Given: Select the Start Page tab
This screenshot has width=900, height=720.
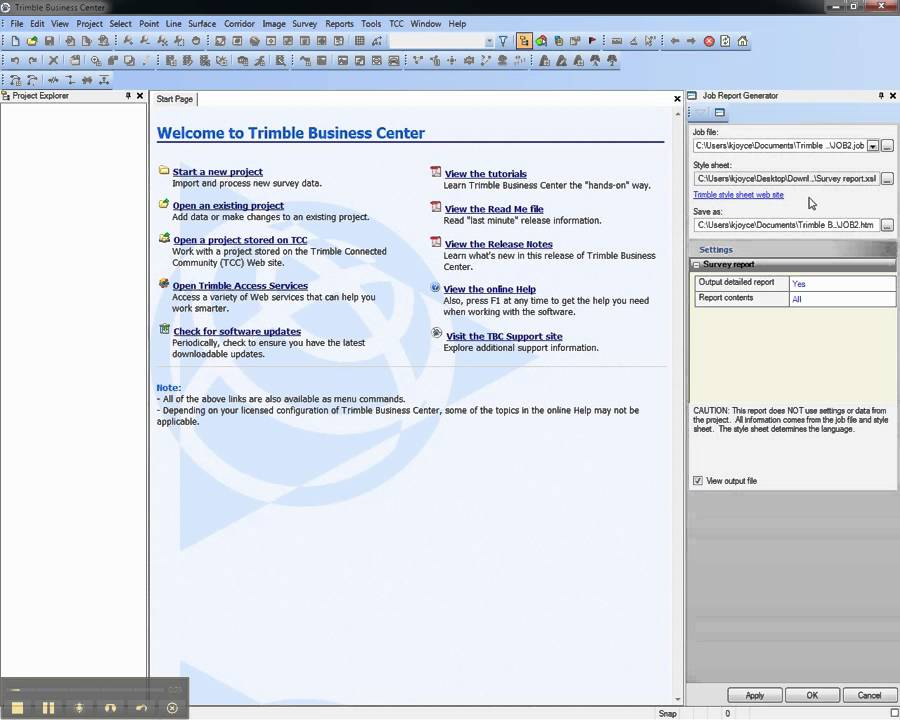Looking at the screenshot, I should pyautogui.click(x=174, y=99).
